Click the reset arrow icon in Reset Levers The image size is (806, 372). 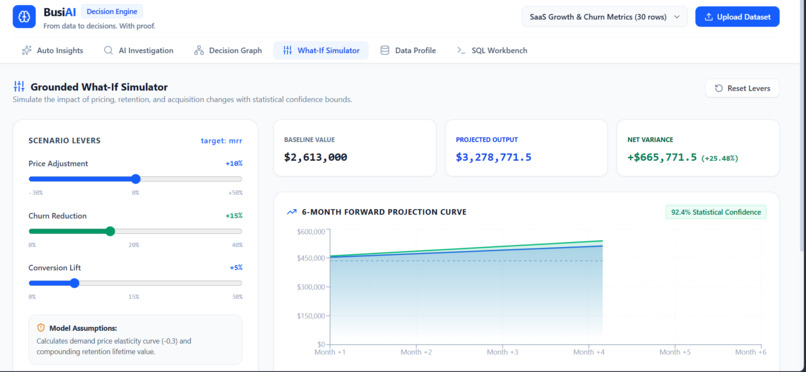[x=719, y=88]
